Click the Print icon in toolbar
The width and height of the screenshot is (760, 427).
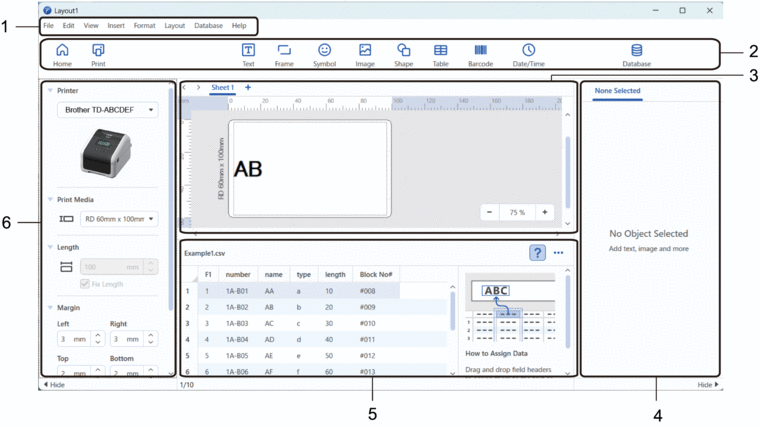(x=98, y=54)
